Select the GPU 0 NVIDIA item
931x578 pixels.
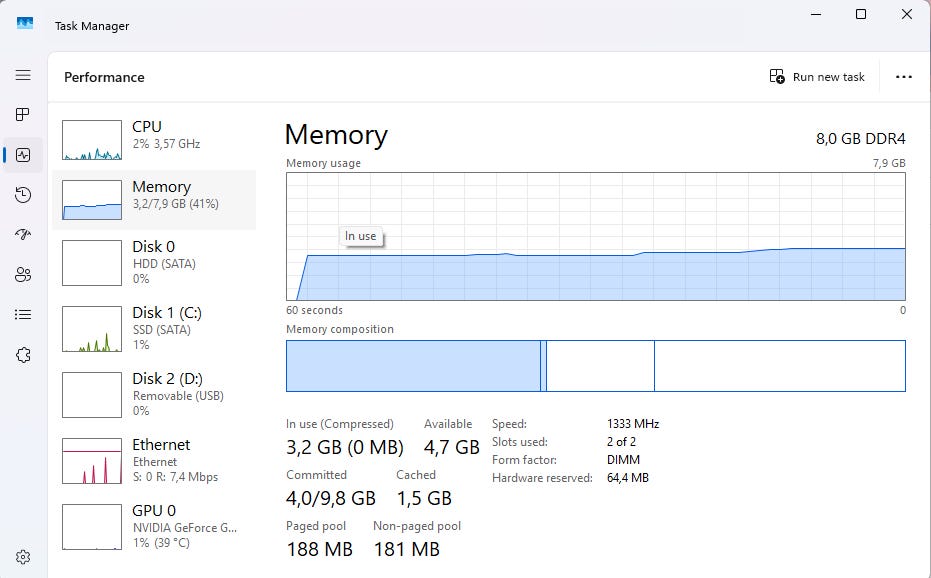coord(154,526)
